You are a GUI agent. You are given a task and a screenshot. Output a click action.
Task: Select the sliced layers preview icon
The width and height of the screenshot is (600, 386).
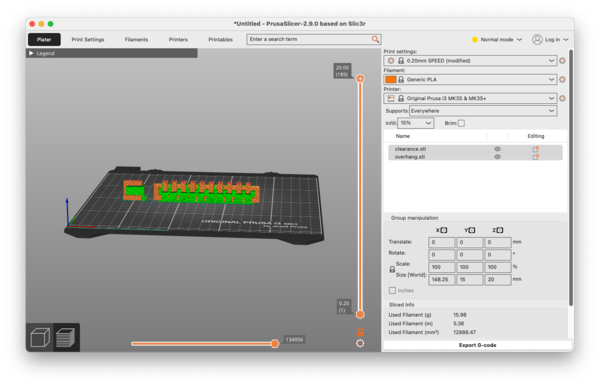click(x=66, y=338)
